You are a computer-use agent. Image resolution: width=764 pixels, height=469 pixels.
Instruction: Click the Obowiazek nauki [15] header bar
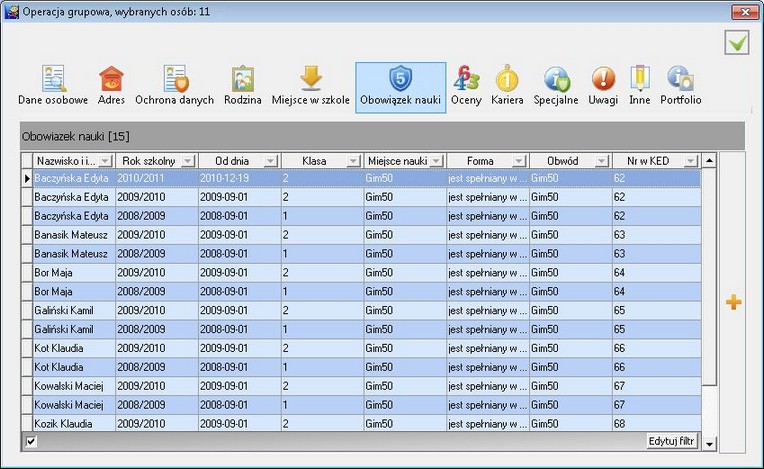coord(382,136)
